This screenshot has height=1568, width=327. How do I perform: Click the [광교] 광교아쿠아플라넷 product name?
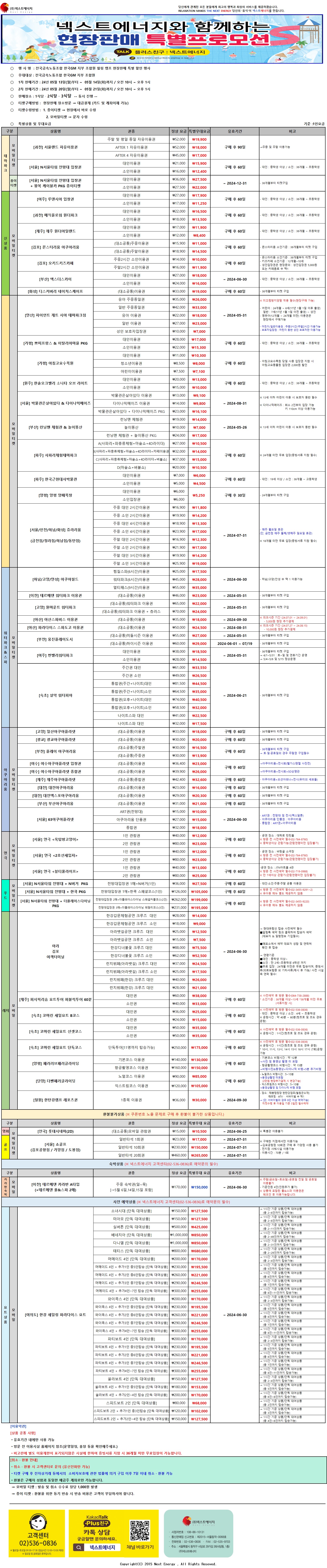(x=55, y=740)
